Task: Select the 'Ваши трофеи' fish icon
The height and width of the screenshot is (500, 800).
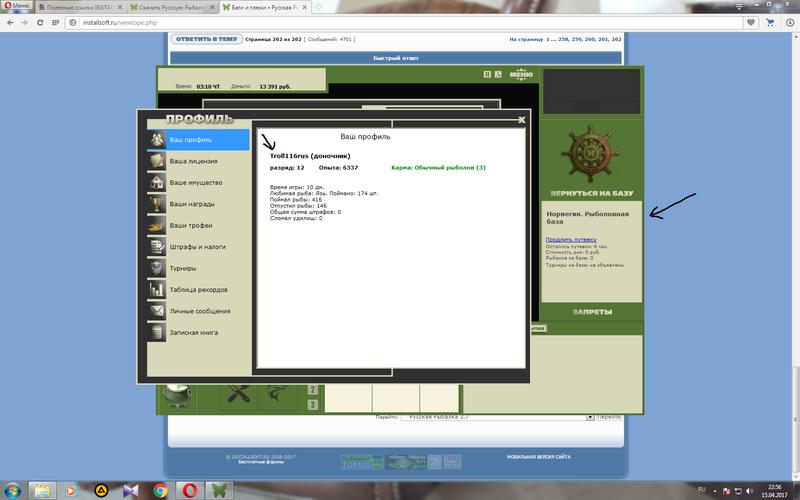Action: (x=157, y=226)
